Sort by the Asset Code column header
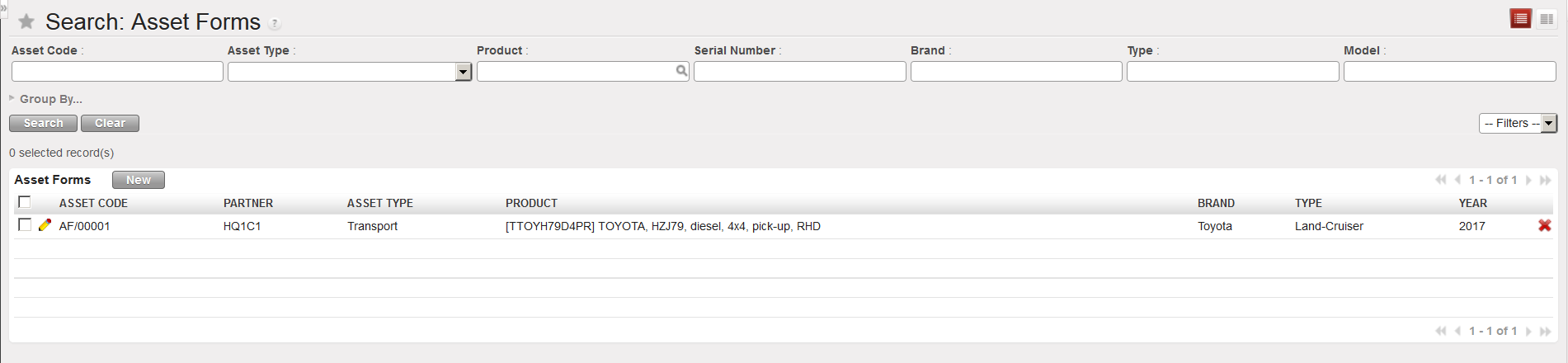The width and height of the screenshot is (1568, 363). coord(93,203)
